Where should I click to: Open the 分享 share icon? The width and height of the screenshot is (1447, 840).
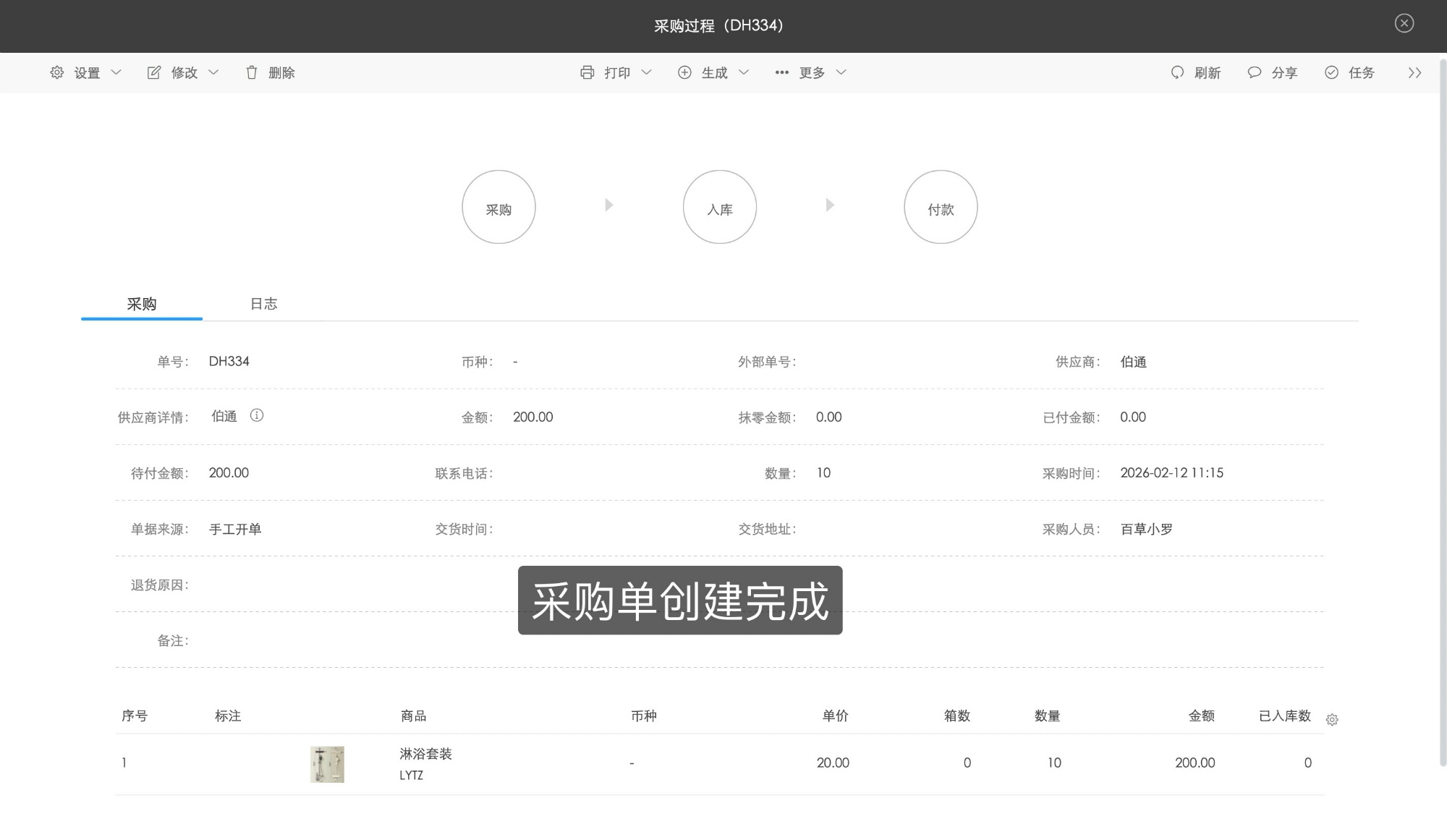tap(1253, 72)
